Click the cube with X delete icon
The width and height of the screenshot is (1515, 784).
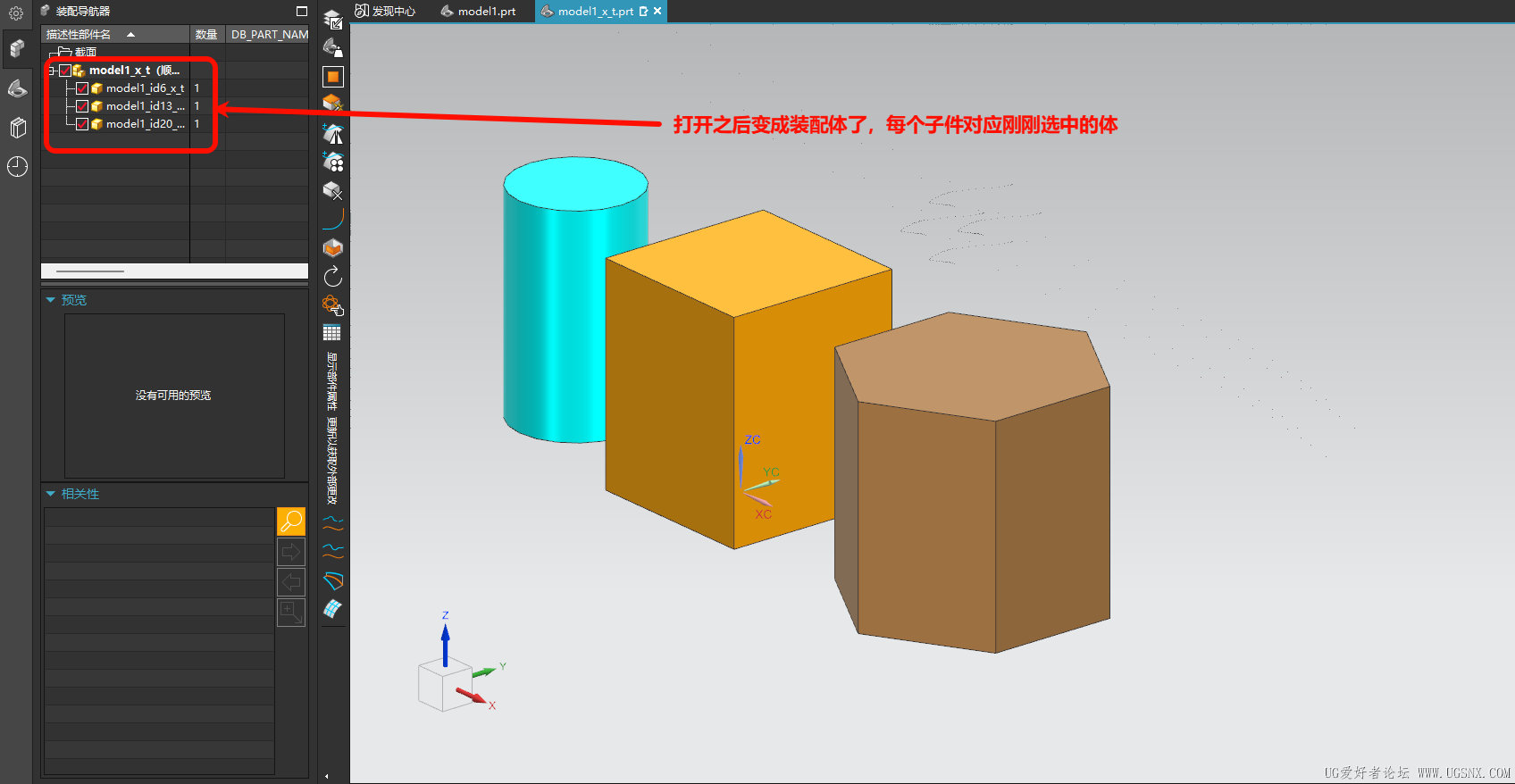pos(333,190)
